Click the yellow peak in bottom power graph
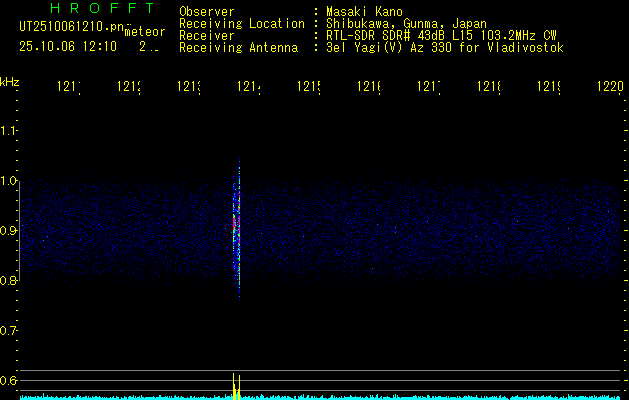629x400 pixels. tap(234, 383)
